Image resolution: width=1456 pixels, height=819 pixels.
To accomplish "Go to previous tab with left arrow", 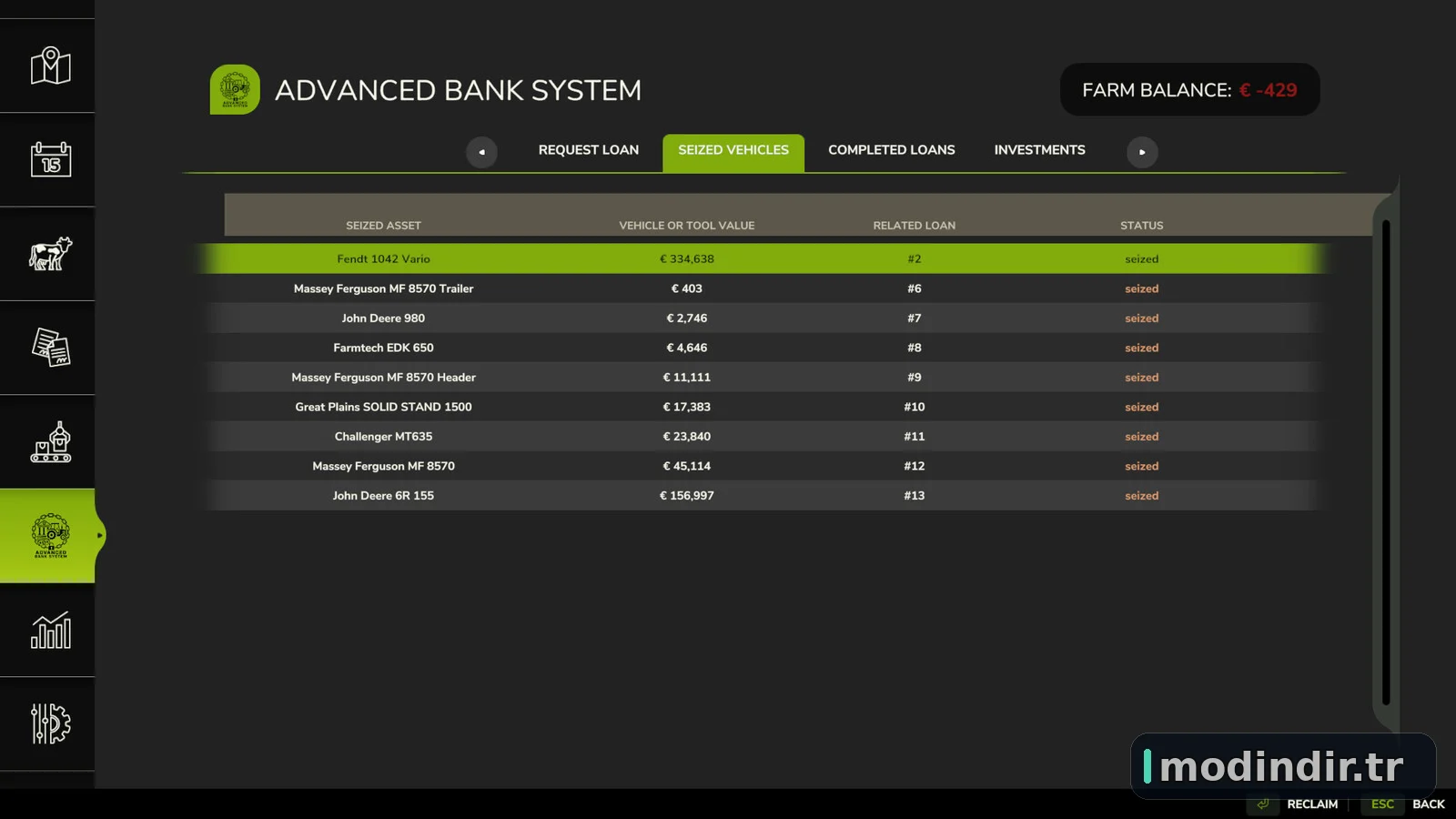I will [481, 152].
